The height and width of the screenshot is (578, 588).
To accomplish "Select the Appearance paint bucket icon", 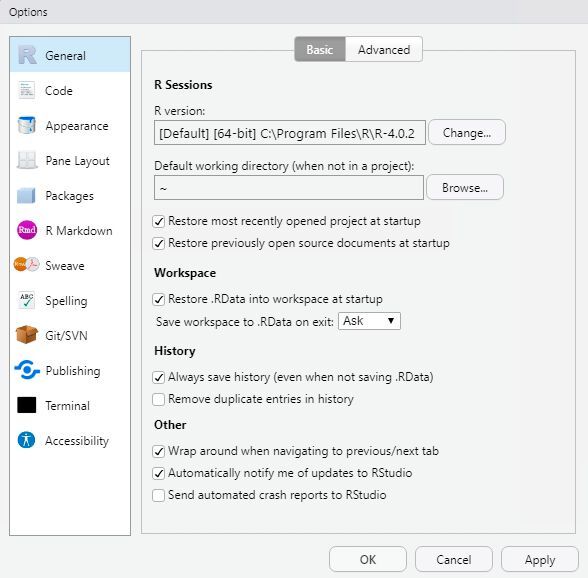I will [27, 125].
